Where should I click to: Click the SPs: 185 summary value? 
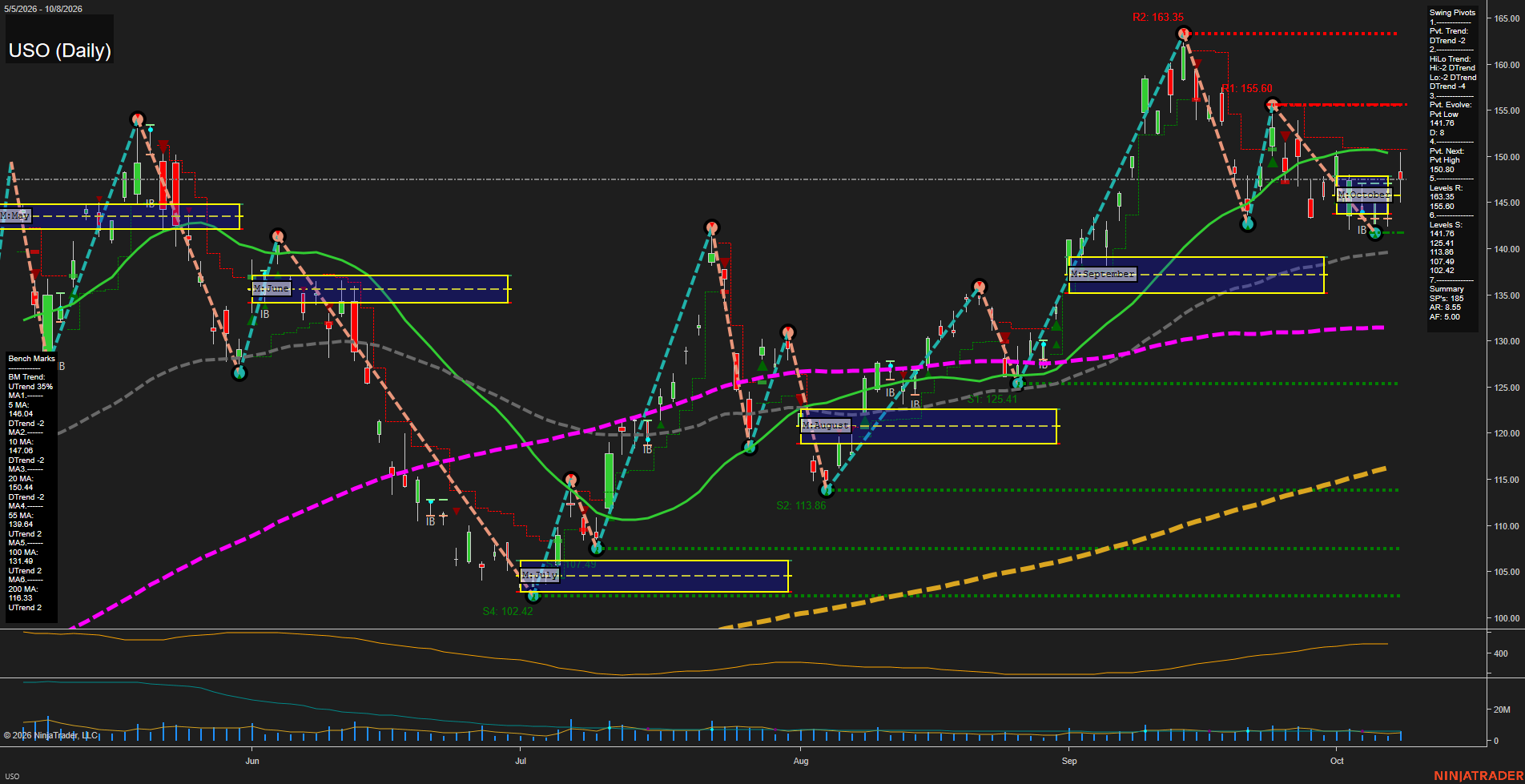[1447, 299]
